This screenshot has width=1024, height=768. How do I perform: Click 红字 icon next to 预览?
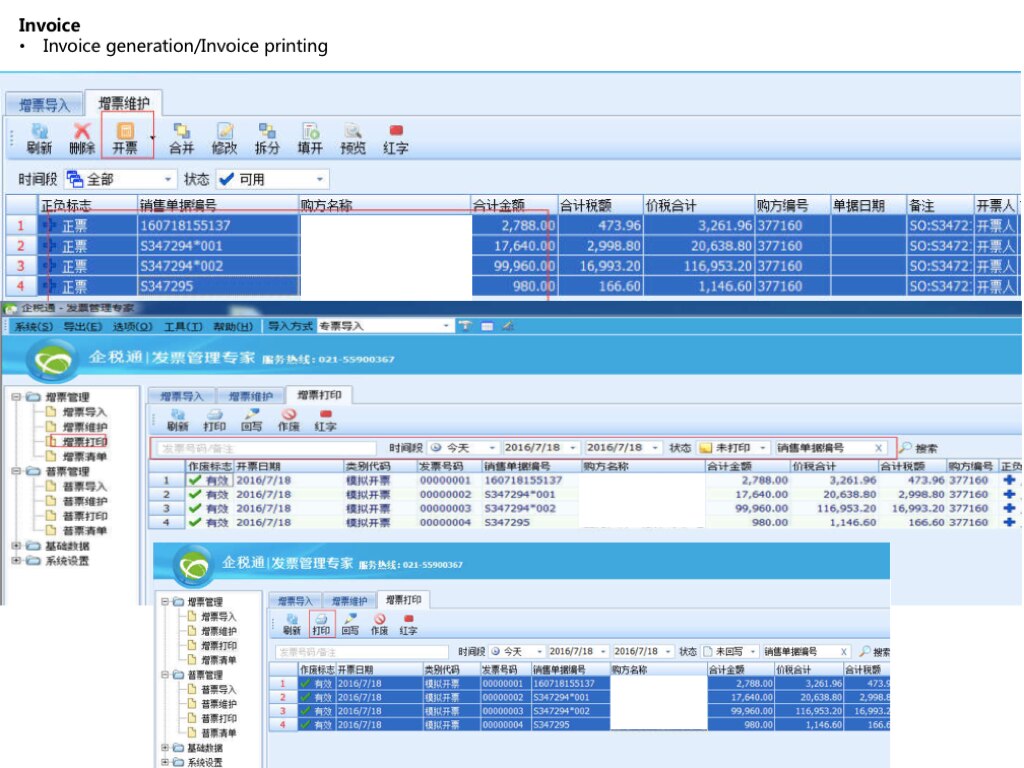(396, 138)
